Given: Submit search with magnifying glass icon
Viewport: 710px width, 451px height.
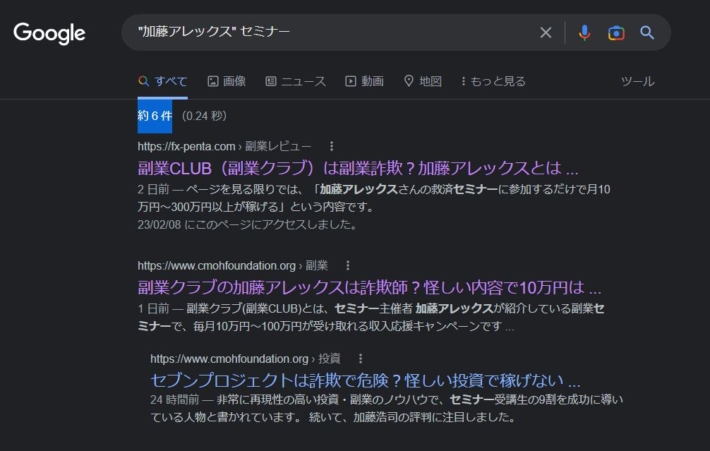Looking at the screenshot, I should (647, 33).
